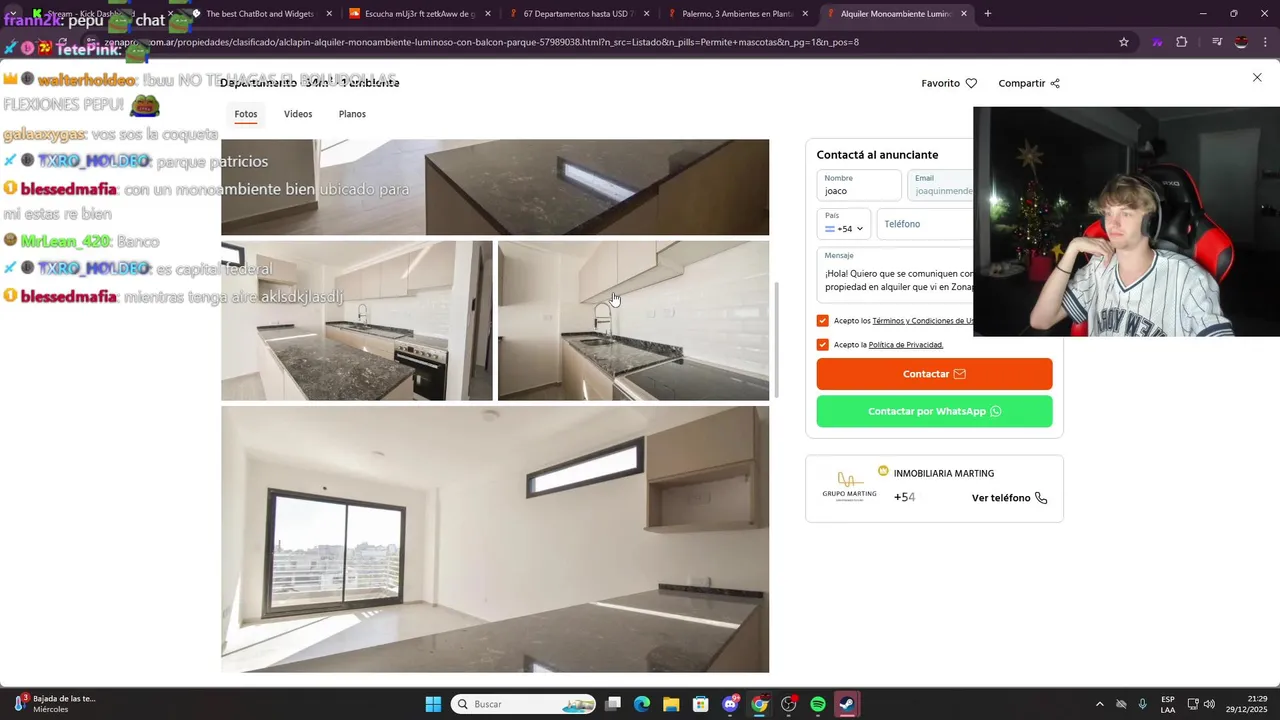The height and width of the screenshot is (720, 1280).
Task: Open the Términos y Condiciones link
Action: (x=923, y=321)
